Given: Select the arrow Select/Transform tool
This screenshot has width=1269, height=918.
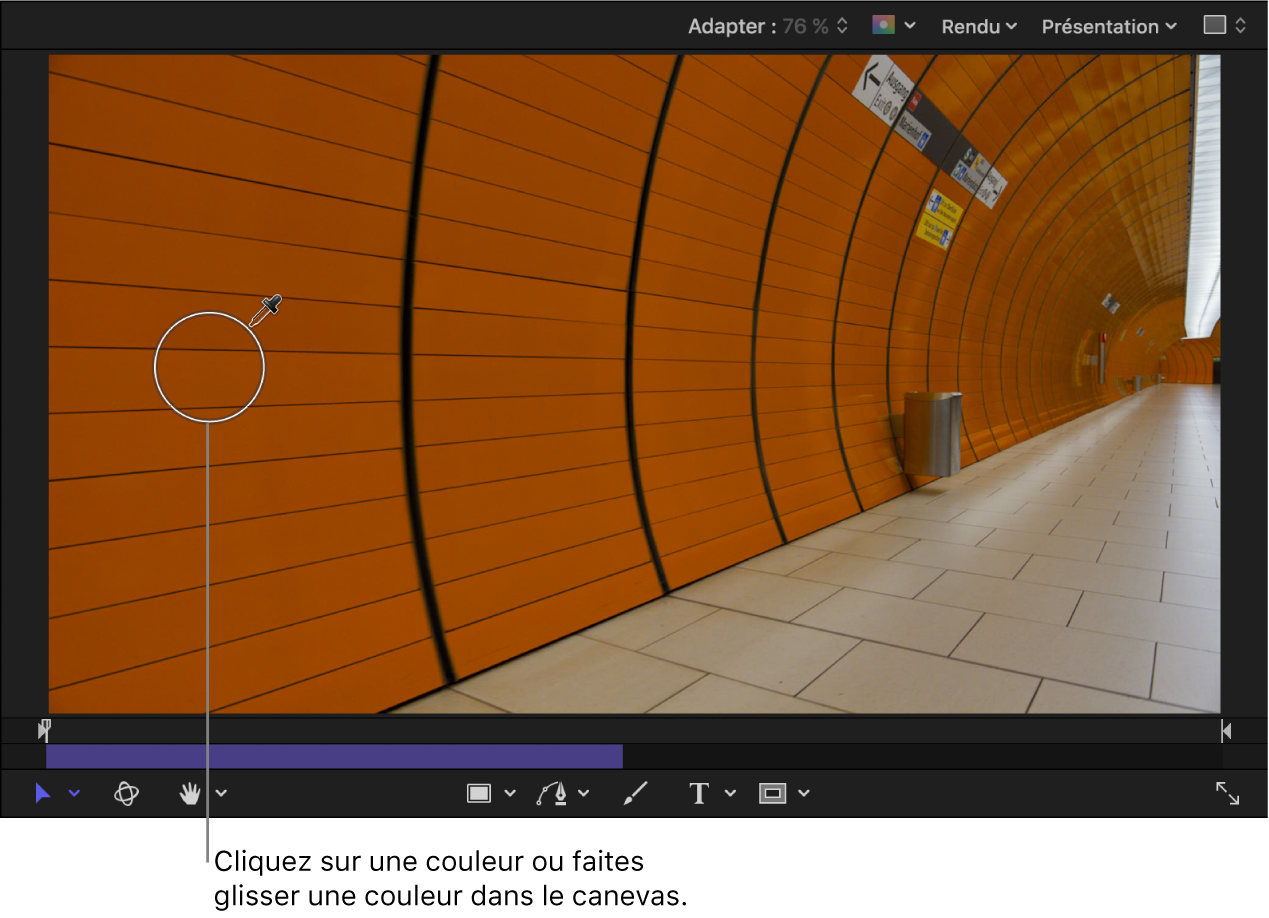Looking at the screenshot, I should [43, 793].
